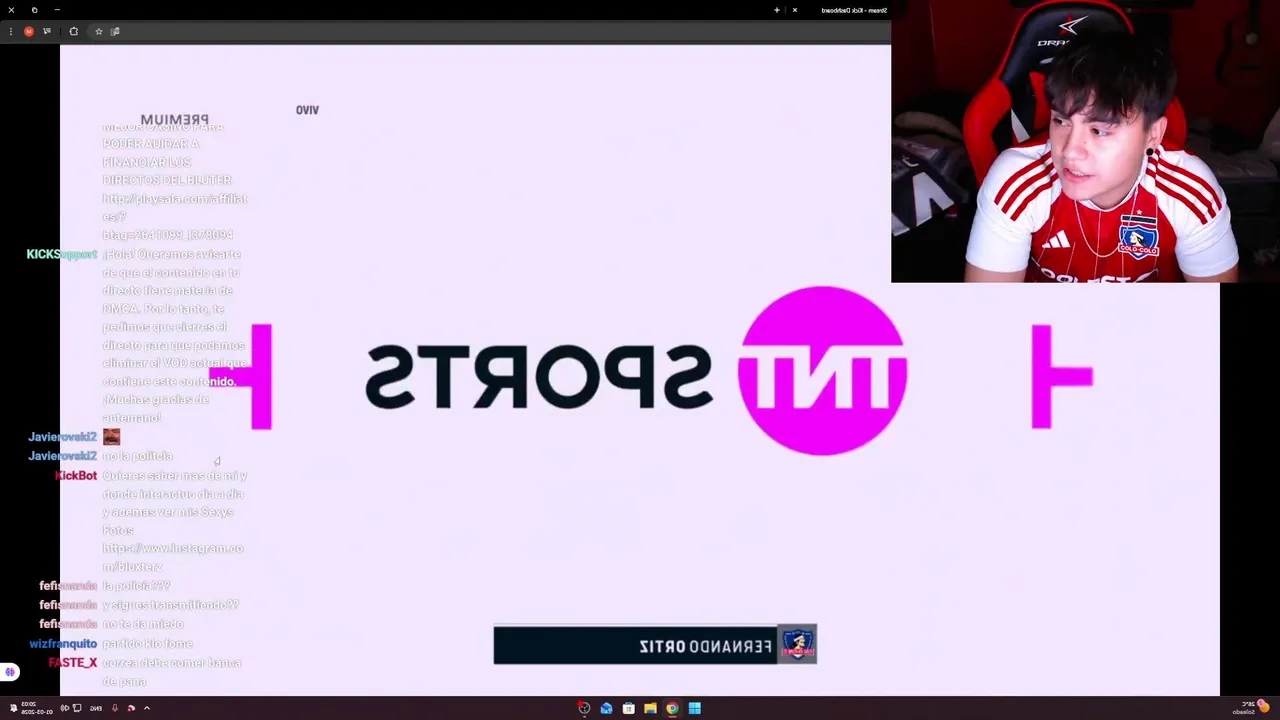Image resolution: width=1280 pixels, height=720 pixels.
Task: Close the Kick Dashboard tab
Action: [795, 10]
